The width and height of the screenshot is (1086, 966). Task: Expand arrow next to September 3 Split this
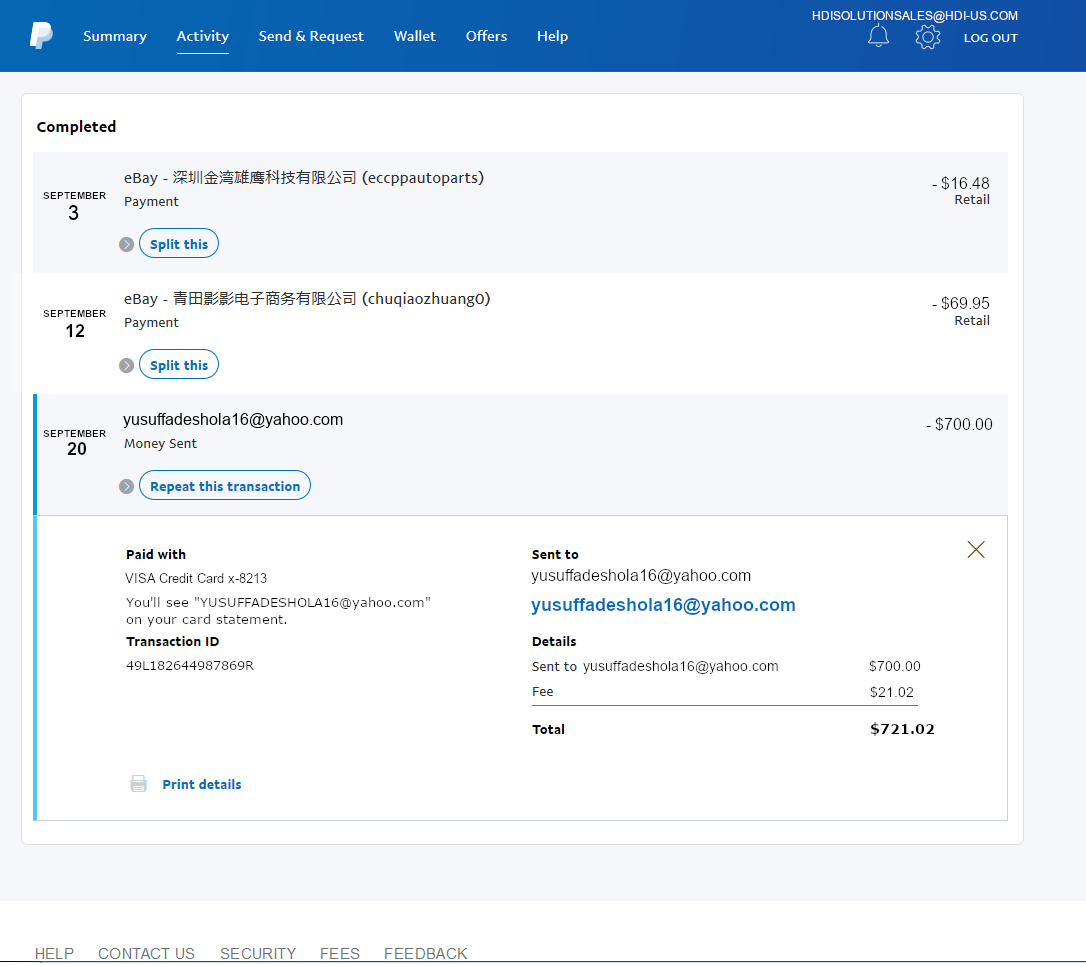click(126, 244)
